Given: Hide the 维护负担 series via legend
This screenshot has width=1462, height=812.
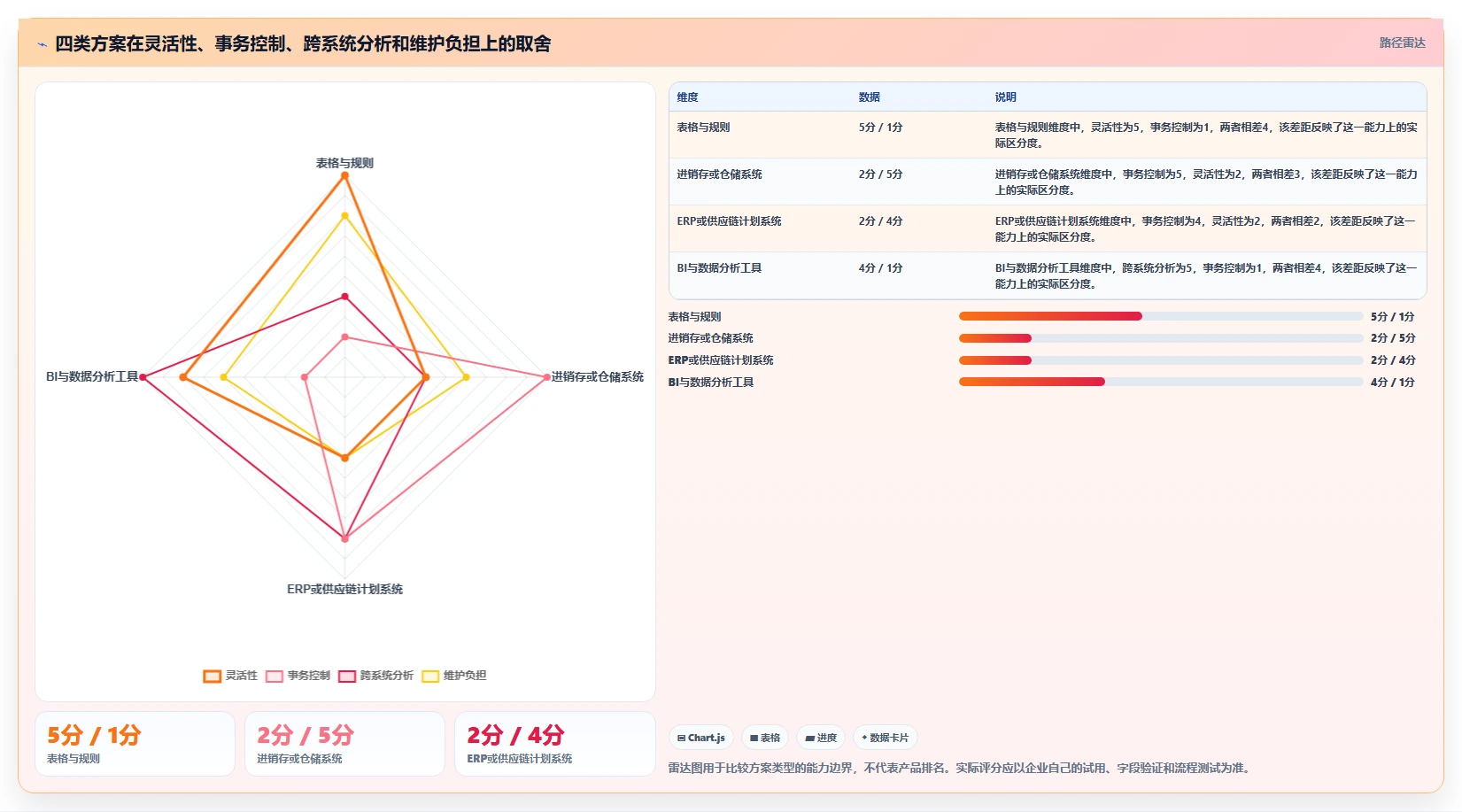Looking at the screenshot, I should coord(453,676).
